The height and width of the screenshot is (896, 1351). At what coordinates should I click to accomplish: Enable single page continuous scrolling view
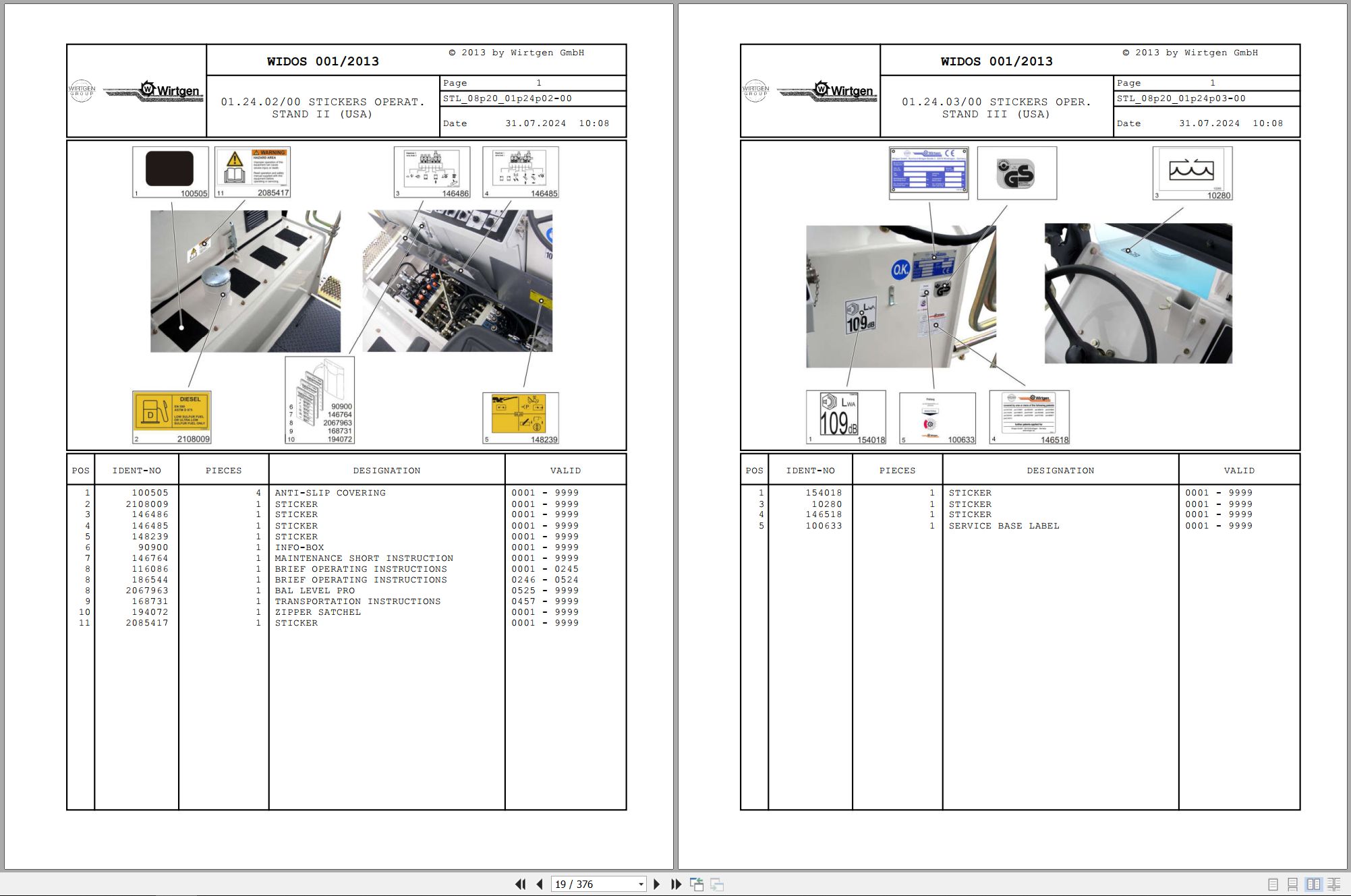[x=1292, y=885]
